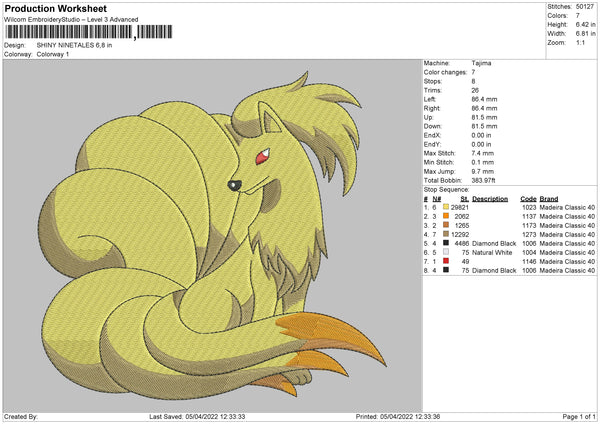This screenshot has width=600, height=424.
Task: Select the Max Jump value '9.7 mm'
Action: click(x=483, y=171)
